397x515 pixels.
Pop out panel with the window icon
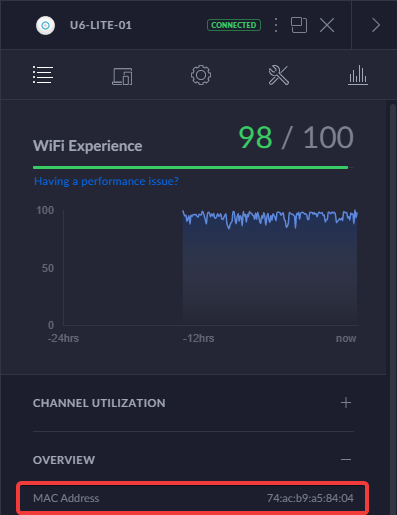(299, 25)
